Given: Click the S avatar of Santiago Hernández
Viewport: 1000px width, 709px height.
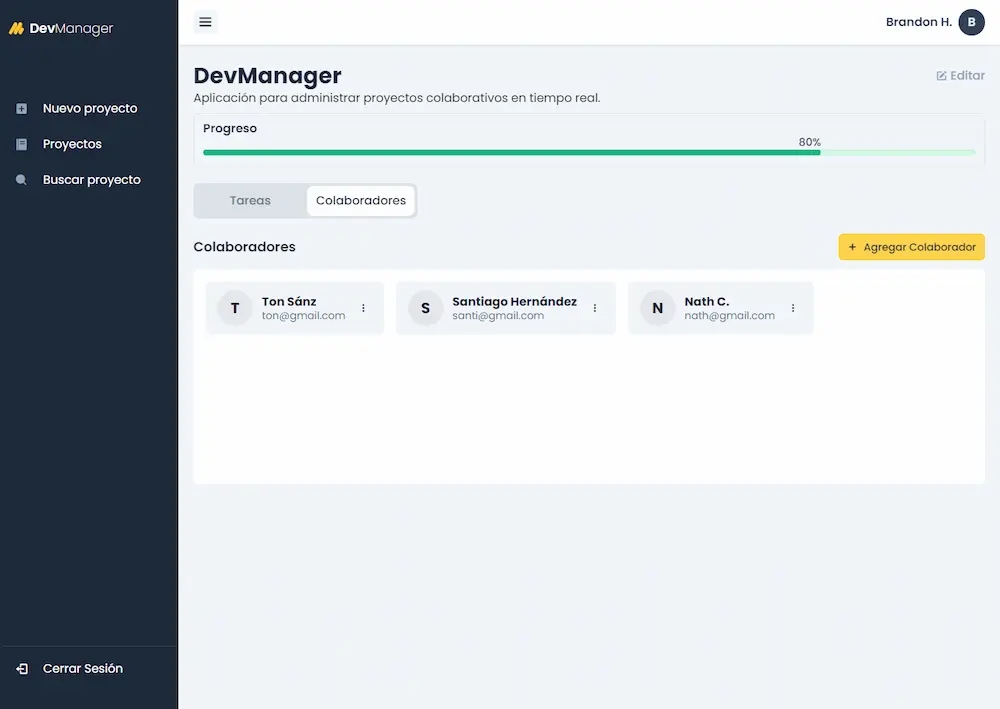Looking at the screenshot, I should point(425,308).
